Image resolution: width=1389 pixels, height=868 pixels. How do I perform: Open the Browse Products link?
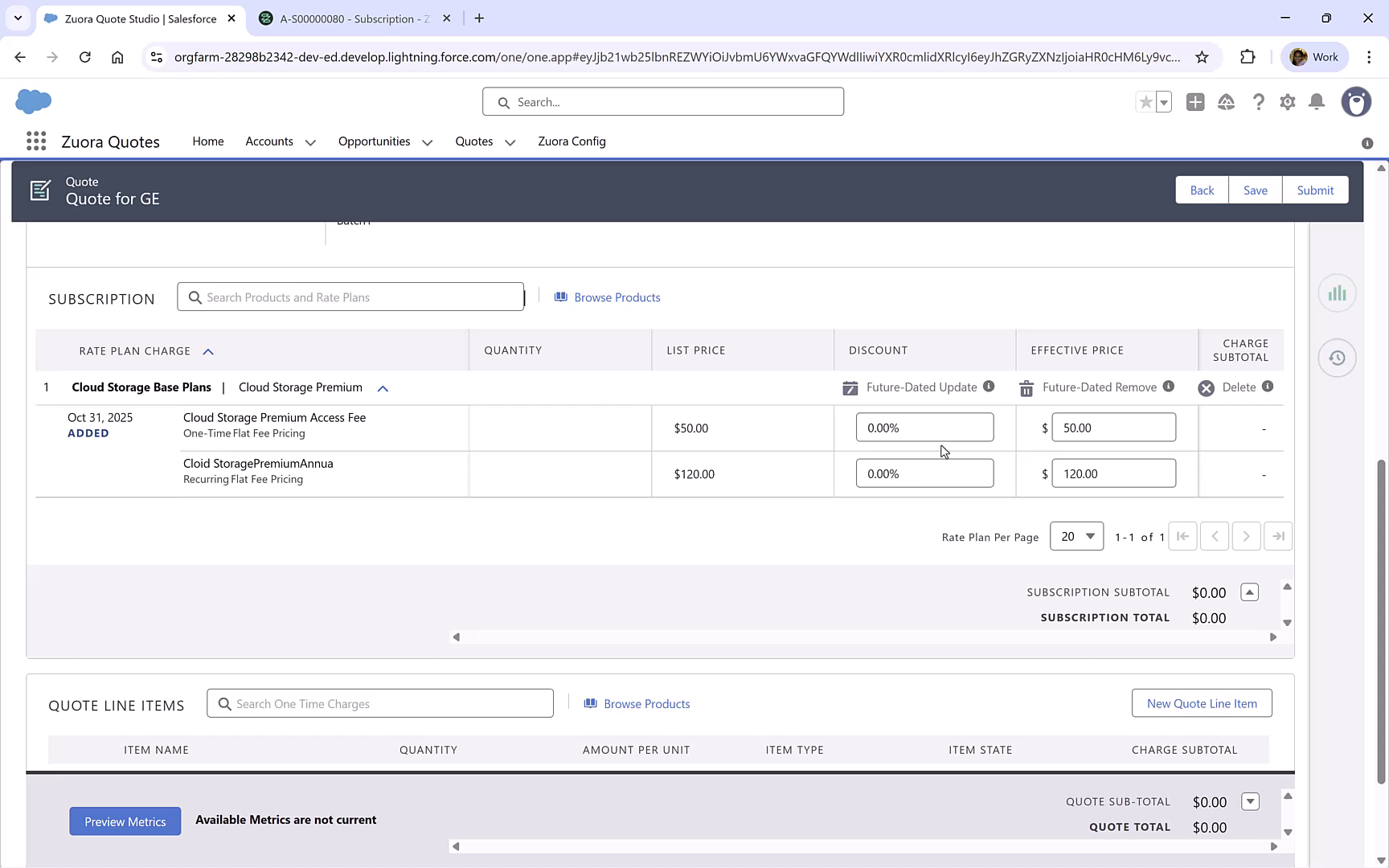[616, 297]
